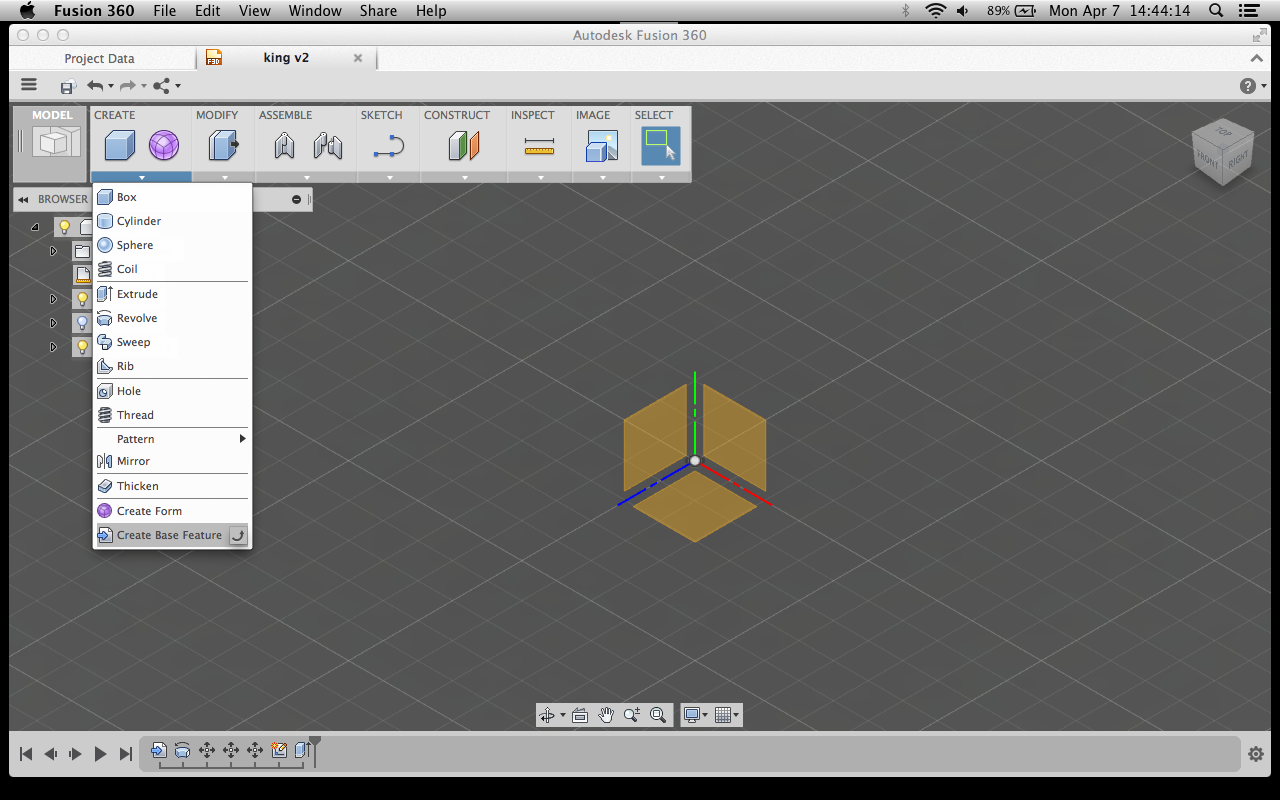Click the offset plane icon under CONSTRUCT
Viewport: 1280px width, 800px height.
[x=464, y=146]
